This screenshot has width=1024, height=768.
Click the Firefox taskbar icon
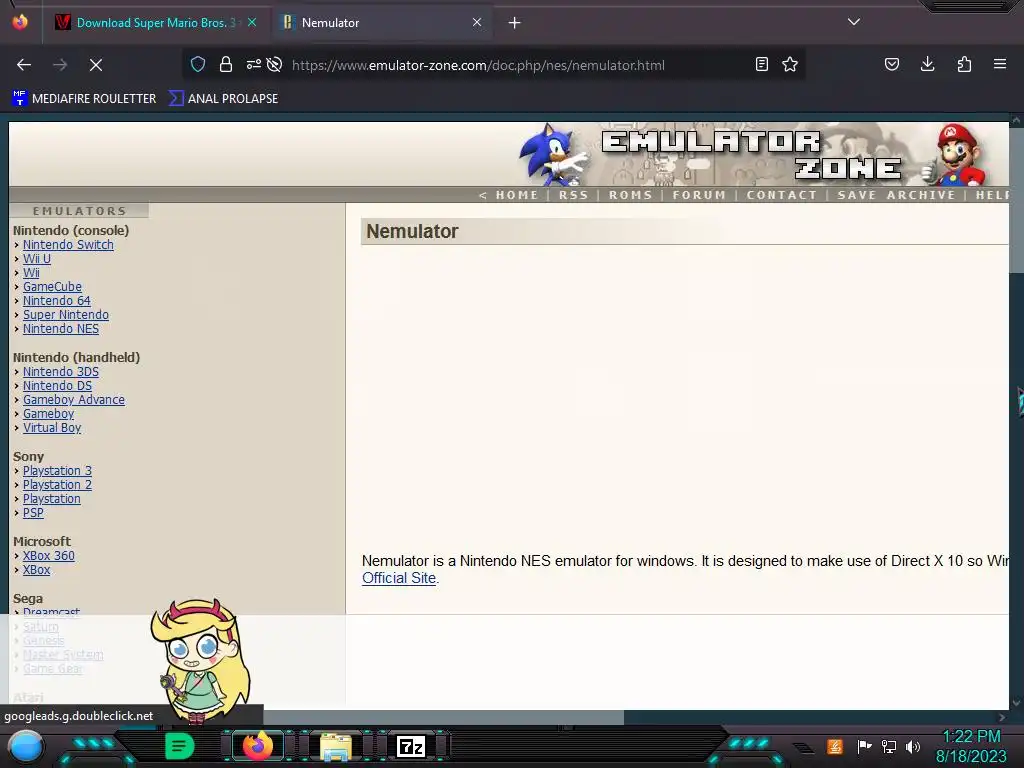coord(257,746)
